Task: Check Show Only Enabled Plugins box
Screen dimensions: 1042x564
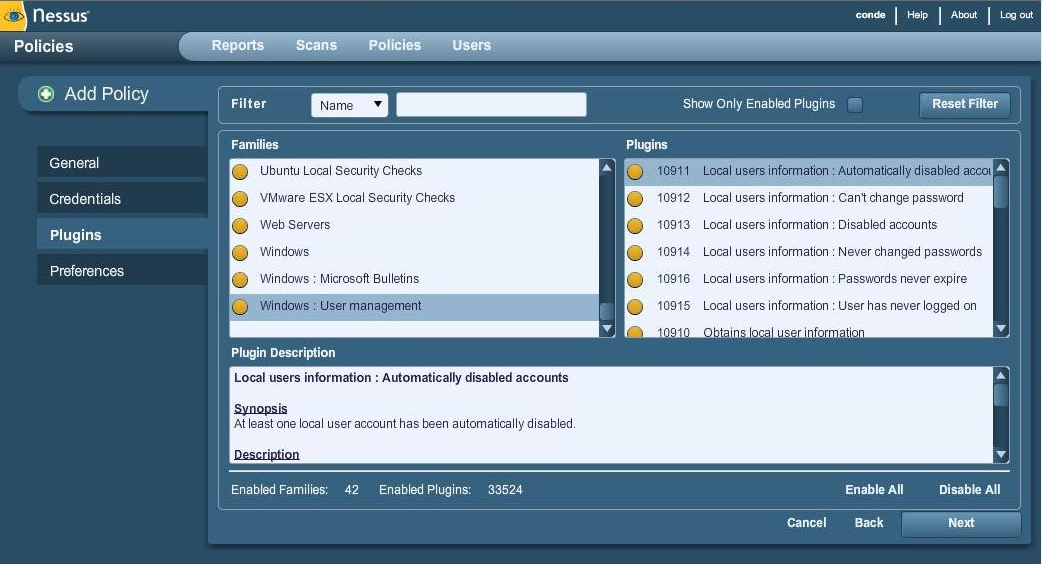Action: click(x=855, y=105)
